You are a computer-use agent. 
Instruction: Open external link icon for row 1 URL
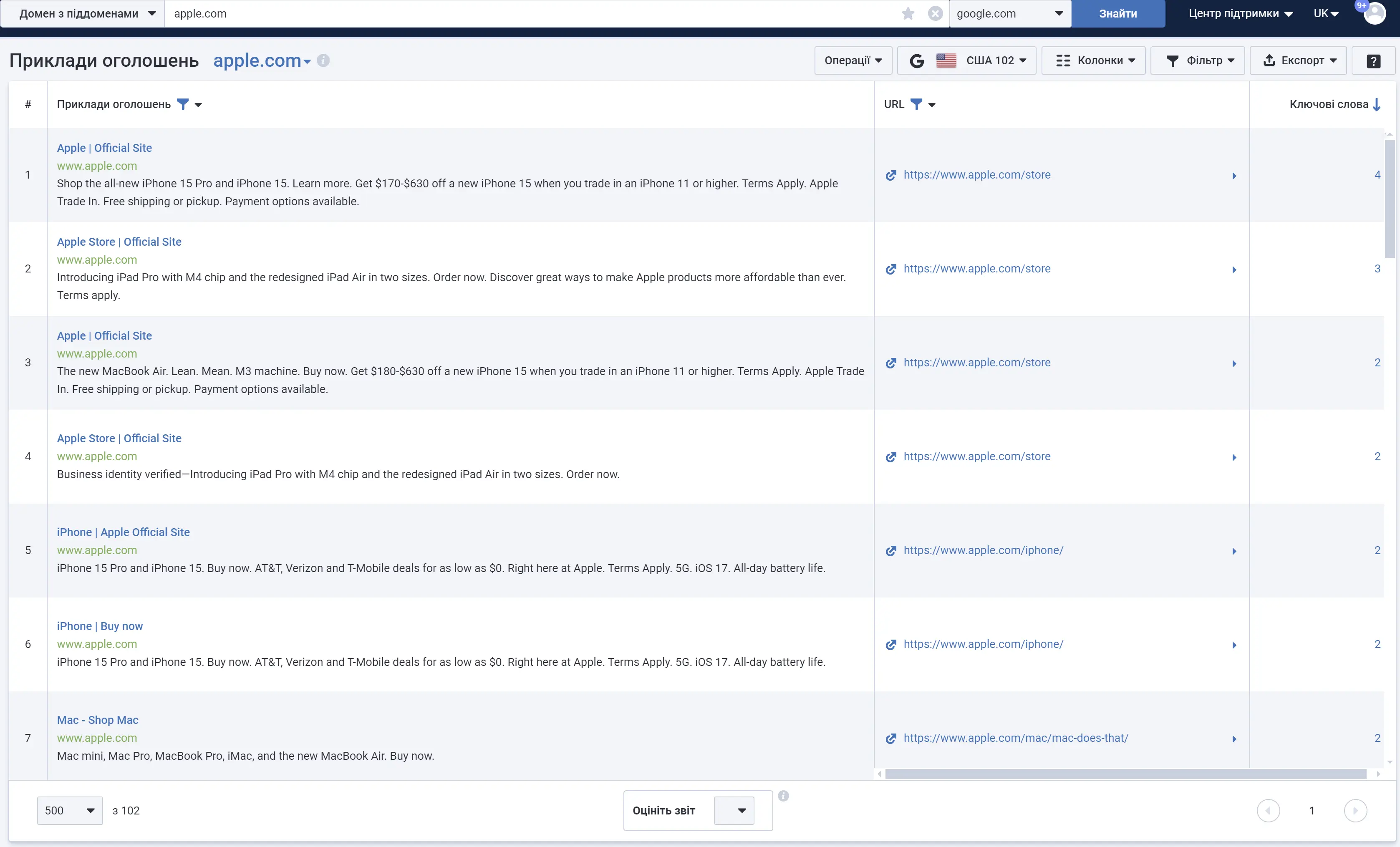[891, 175]
